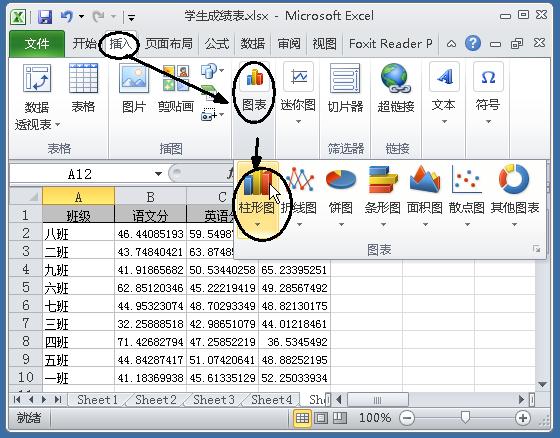This screenshot has height=438, width=560.
Task: Expand Symbols (符号) dropdown arrow
Action: point(488,122)
